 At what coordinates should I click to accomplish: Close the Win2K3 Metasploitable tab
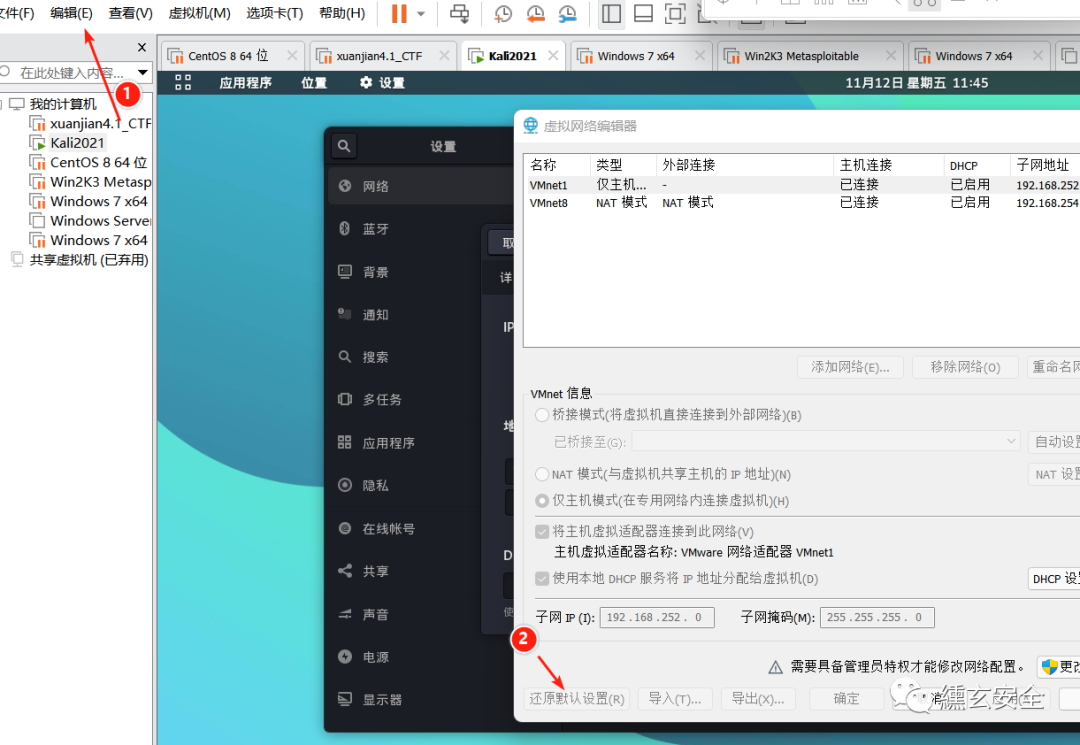point(891,56)
